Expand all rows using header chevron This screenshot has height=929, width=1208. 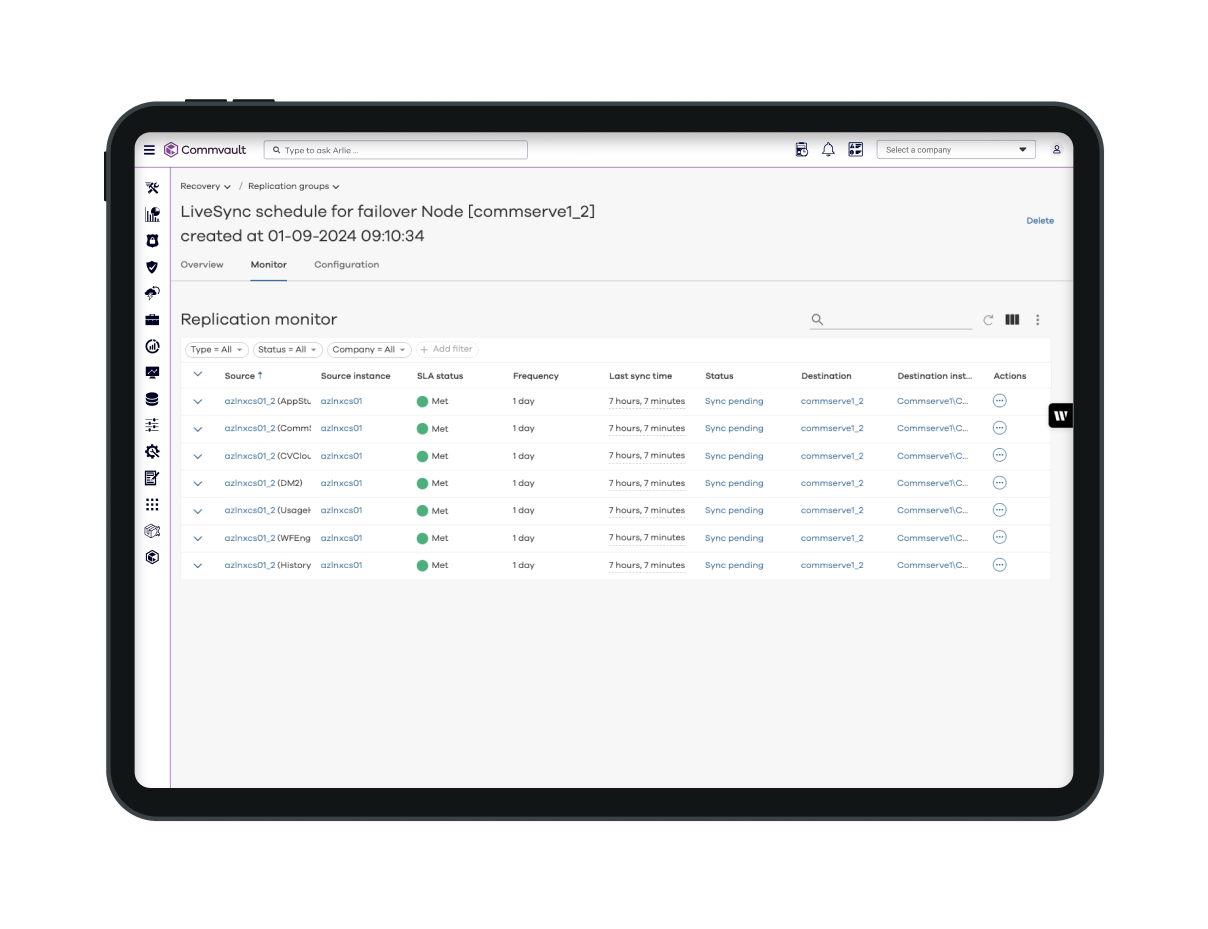[x=198, y=375]
